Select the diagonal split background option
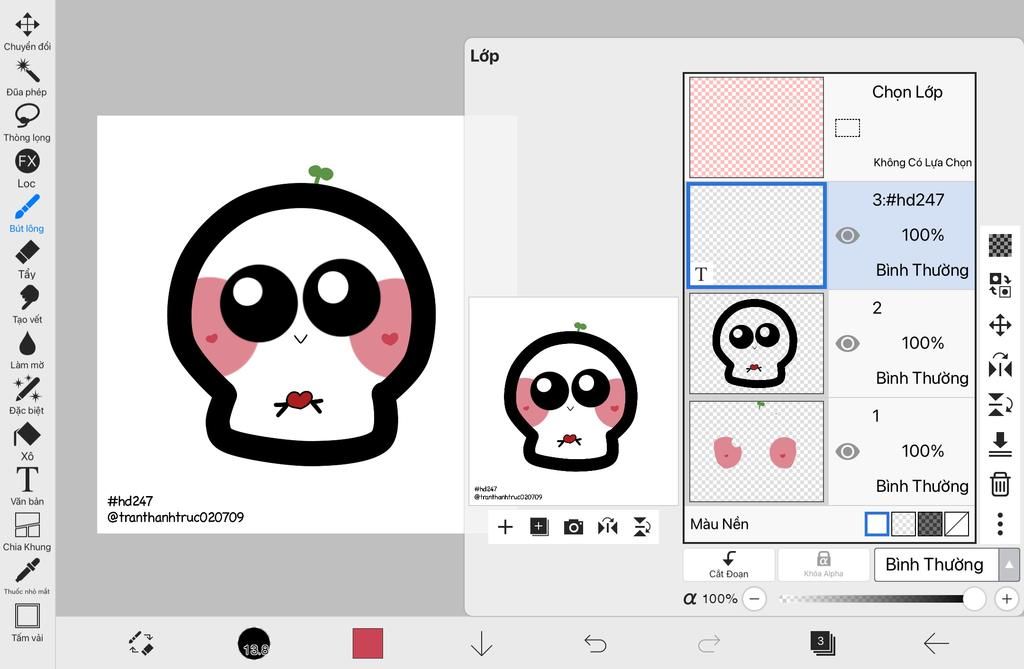 click(957, 524)
